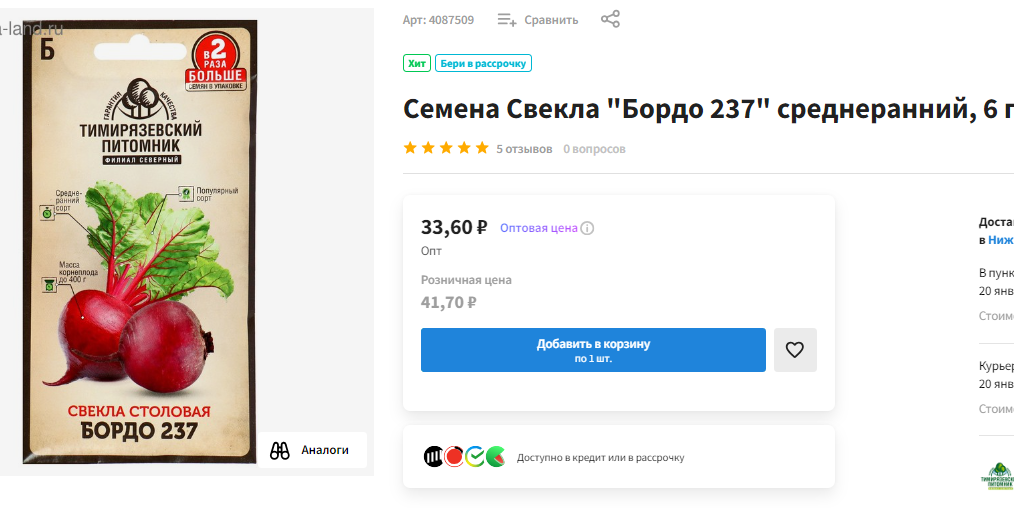The image size is (1014, 508).
Task: Click the five-star rating
Action: coord(446,149)
